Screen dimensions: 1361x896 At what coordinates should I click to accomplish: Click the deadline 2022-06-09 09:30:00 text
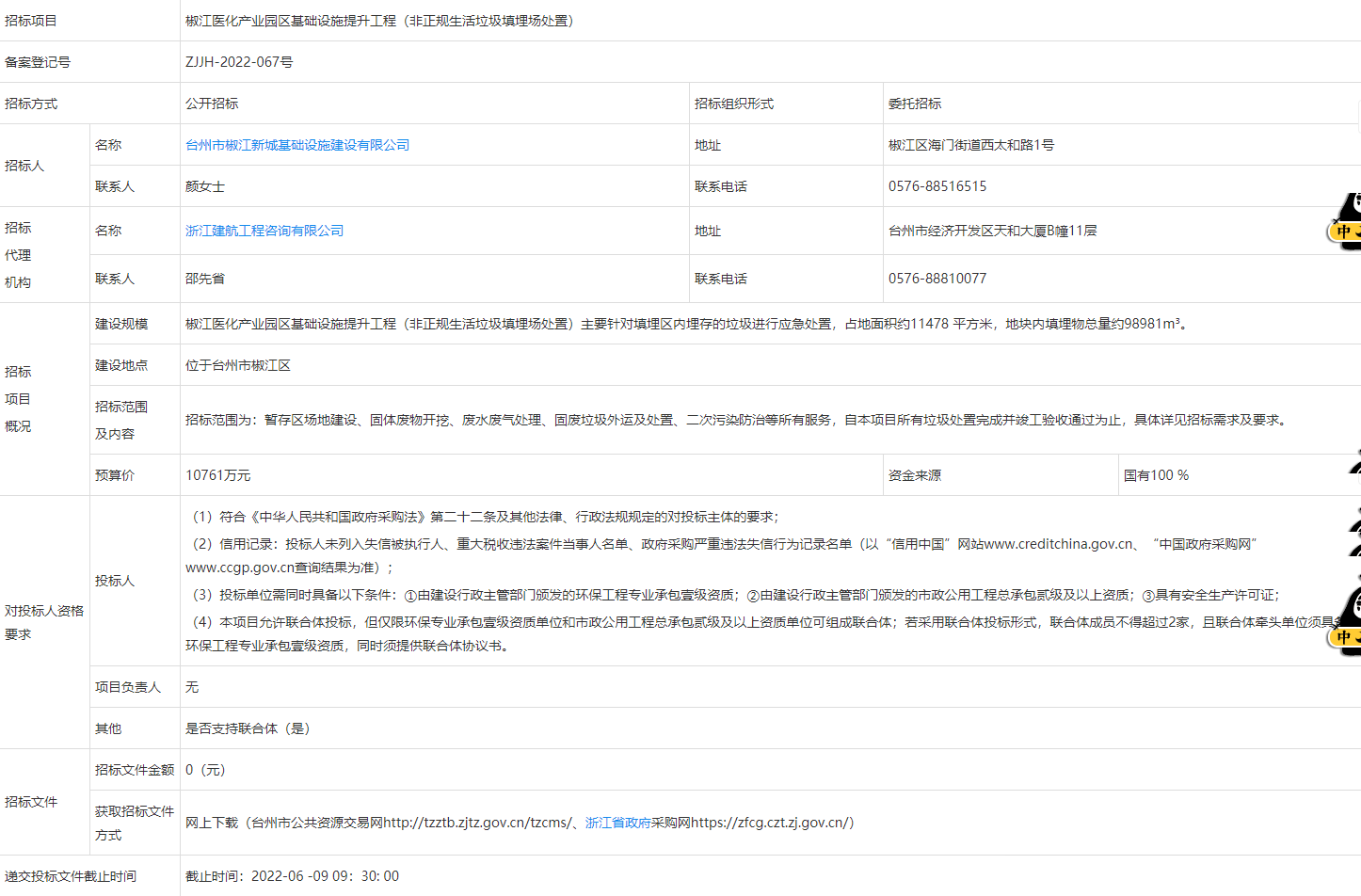click(x=325, y=876)
